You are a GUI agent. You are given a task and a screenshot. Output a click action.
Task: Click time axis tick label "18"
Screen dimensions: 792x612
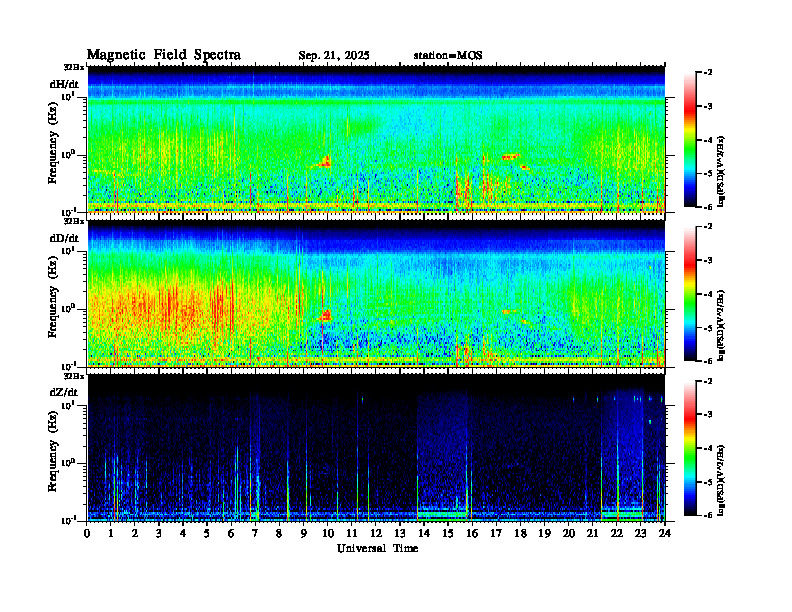click(x=520, y=533)
